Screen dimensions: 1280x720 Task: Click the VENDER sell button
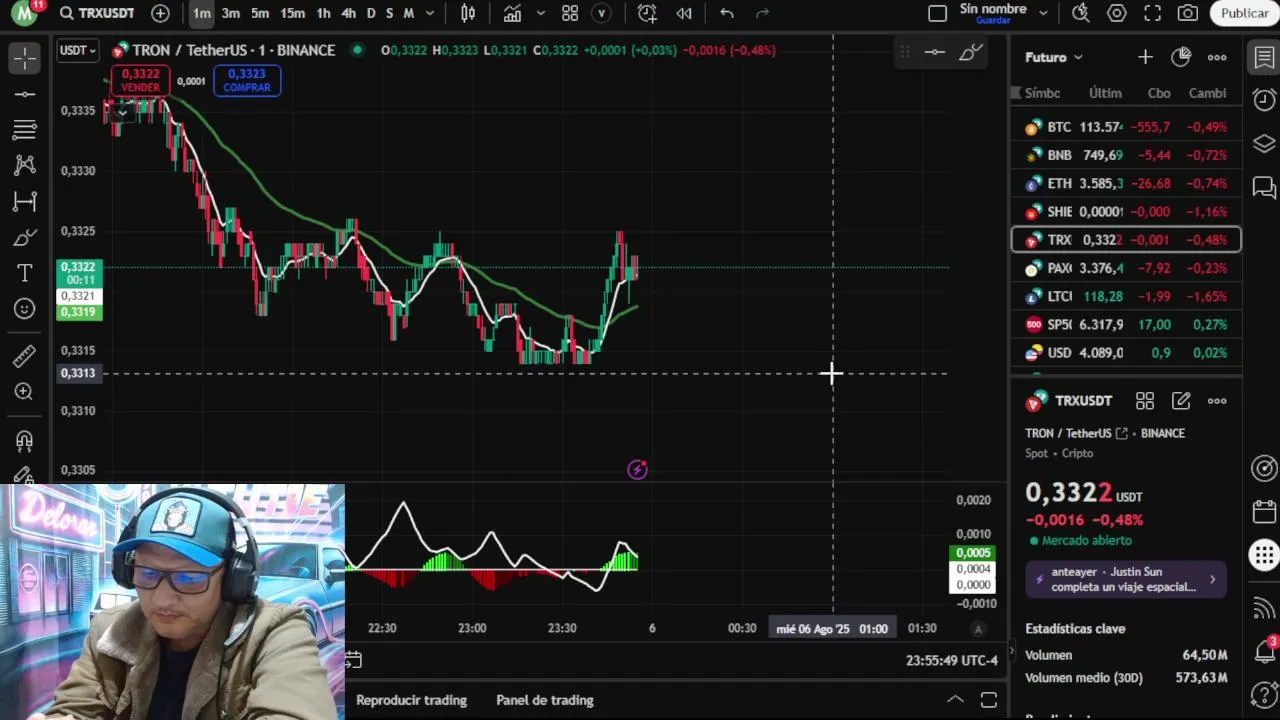coord(140,80)
